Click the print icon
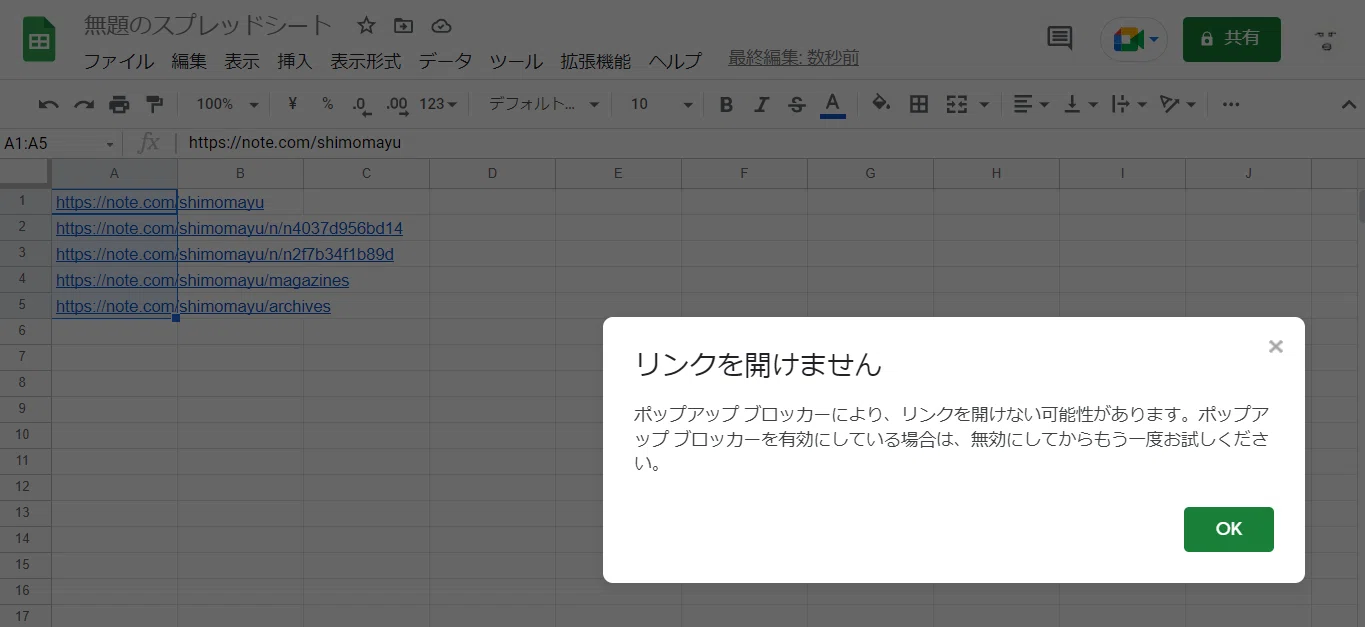This screenshot has height=627, width=1365. tap(119, 104)
